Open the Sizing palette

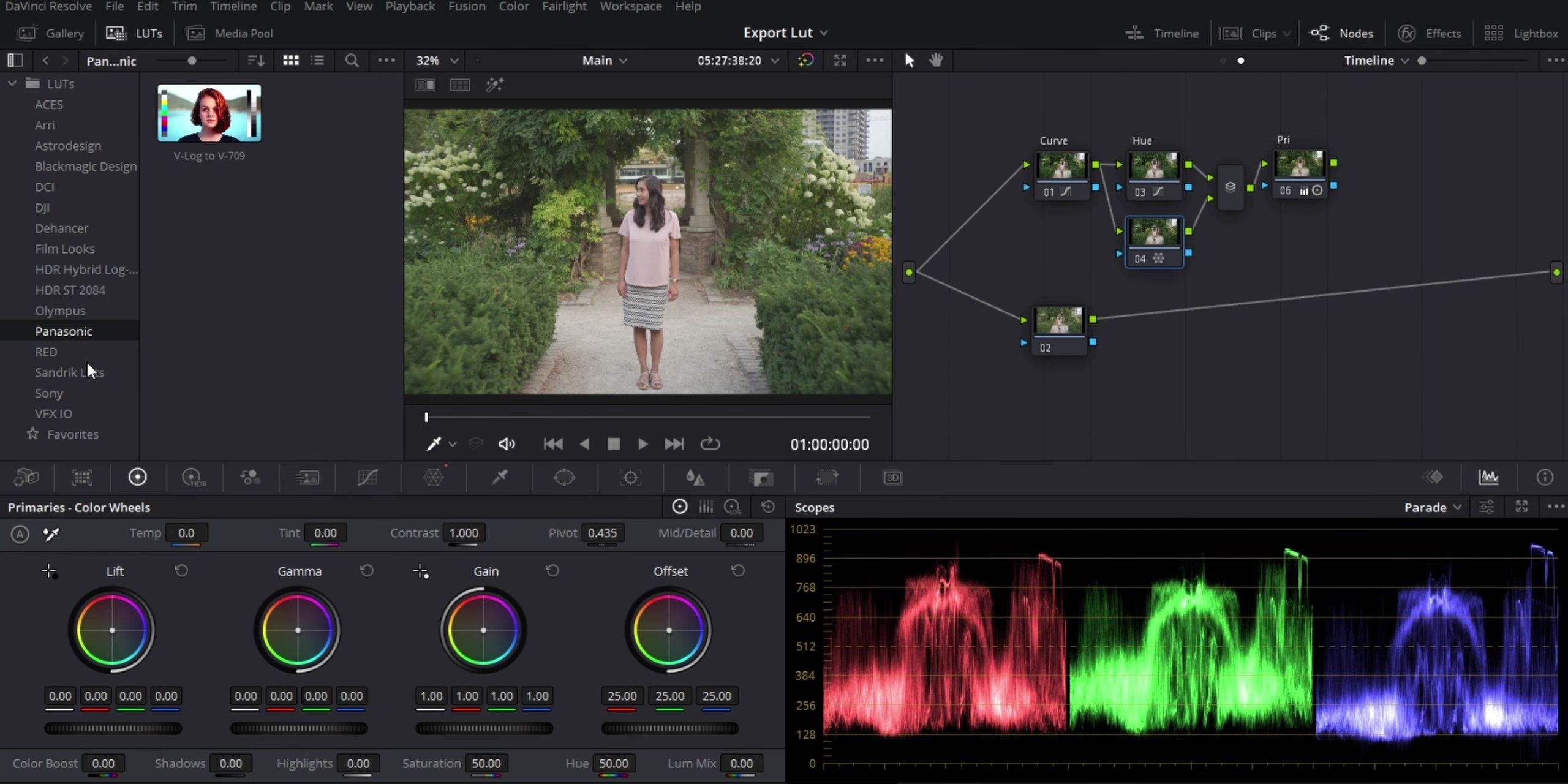(826, 477)
